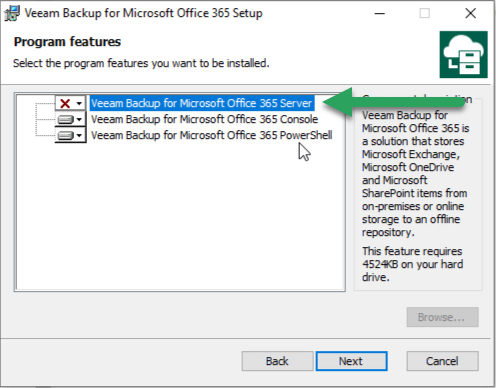Click the greyed-out maximize button
The width and height of the screenshot is (496, 388).
coord(424,13)
